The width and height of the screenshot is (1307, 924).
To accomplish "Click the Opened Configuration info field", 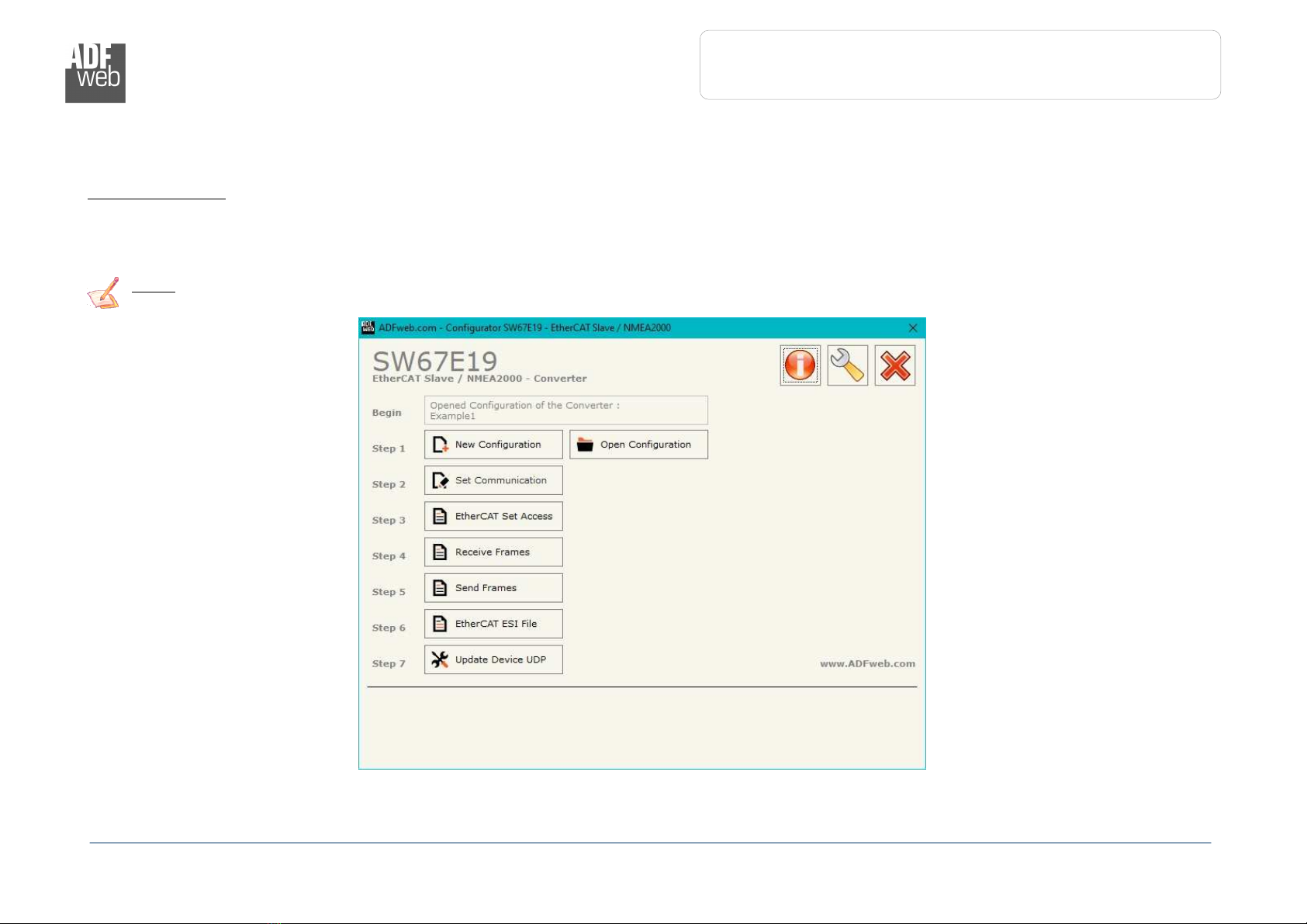I will (565, 410).
